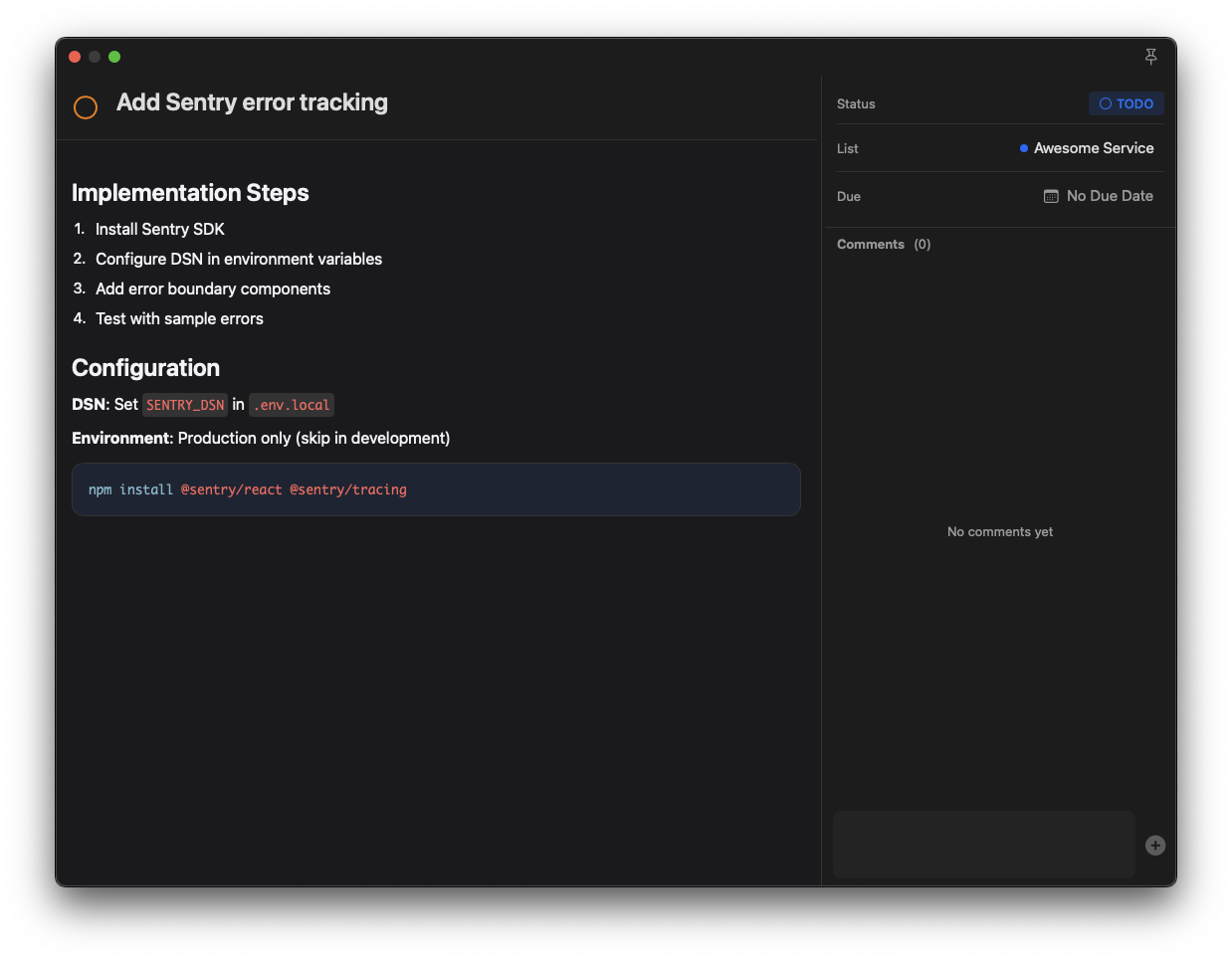Open the due date picker from No Due Date
The width and height of the screenshot is (1232, 960).
pos(1110,196)
